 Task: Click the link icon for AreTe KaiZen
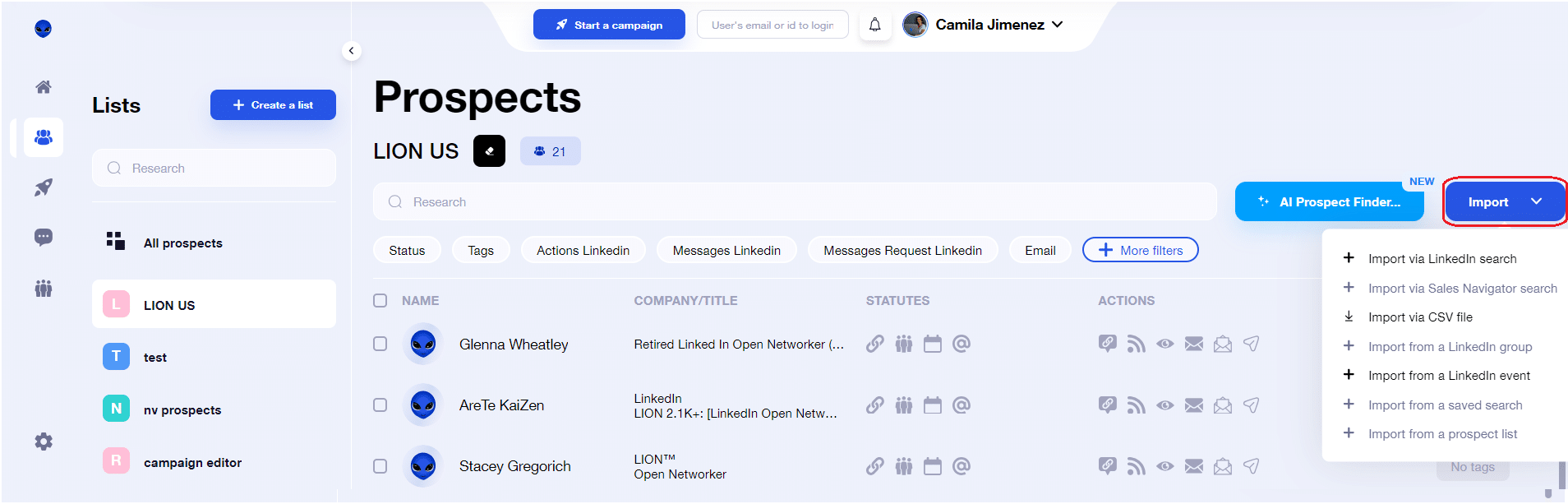click(x=874, y=405)
